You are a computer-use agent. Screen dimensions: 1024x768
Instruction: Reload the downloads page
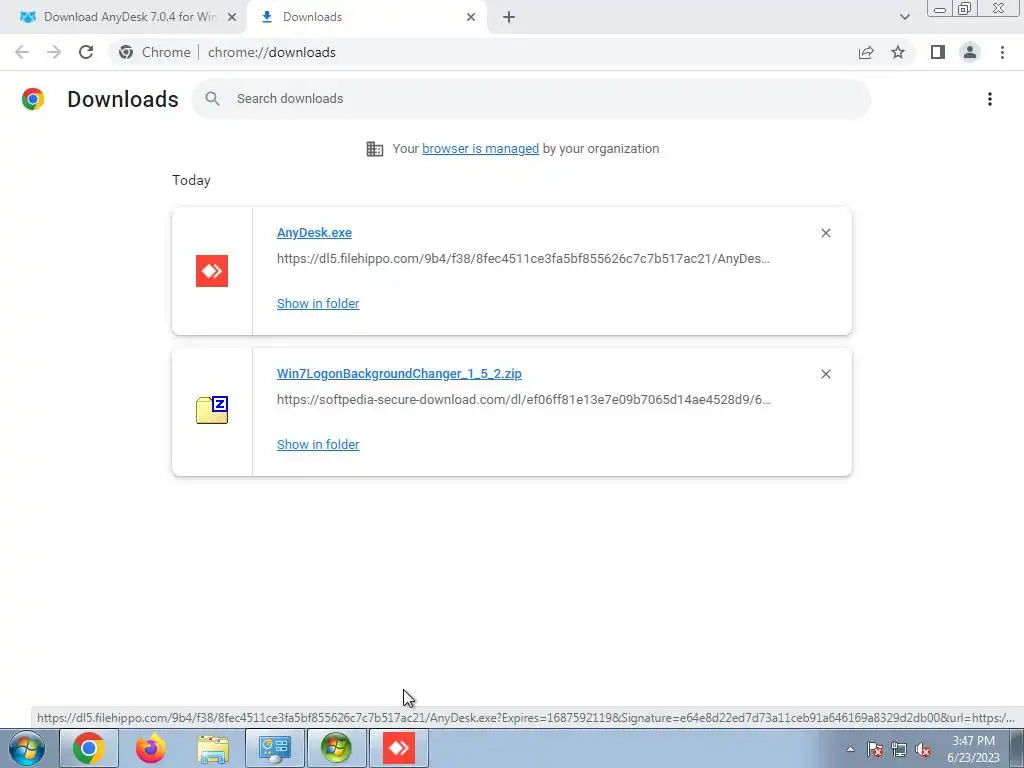[86, 52]
